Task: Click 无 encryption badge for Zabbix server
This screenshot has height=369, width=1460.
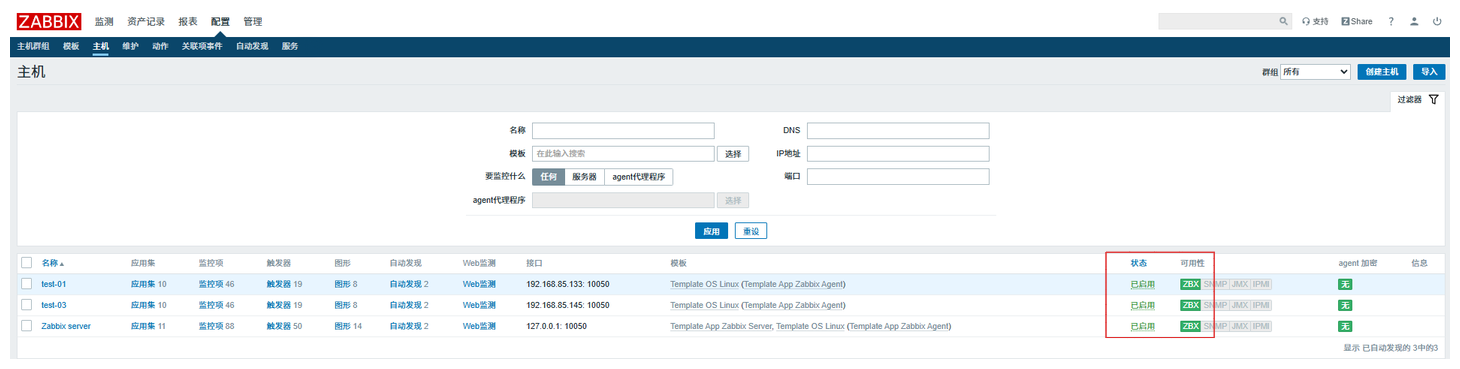Action: (1345, 326)
